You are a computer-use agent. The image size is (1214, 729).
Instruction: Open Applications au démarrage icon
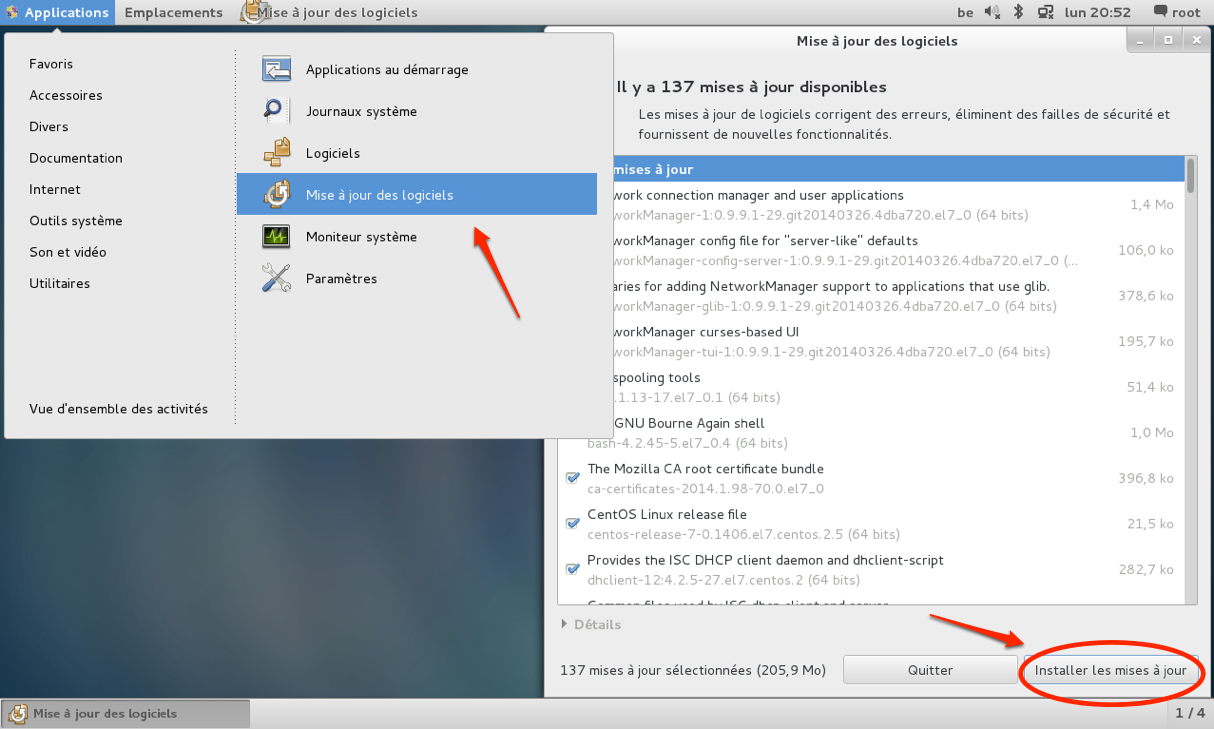coord(276,69)
